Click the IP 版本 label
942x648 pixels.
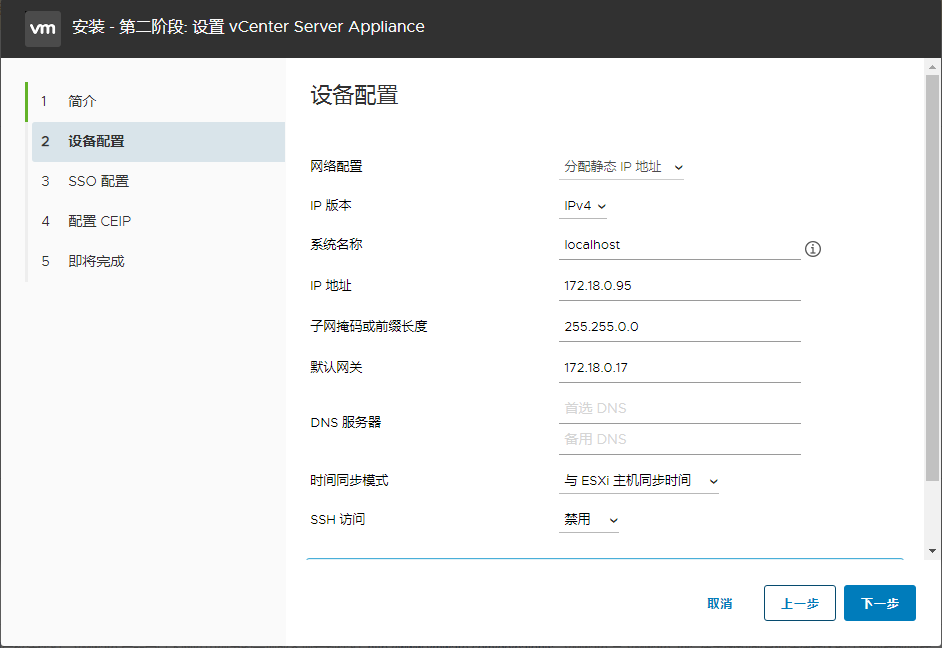(331, 205)
